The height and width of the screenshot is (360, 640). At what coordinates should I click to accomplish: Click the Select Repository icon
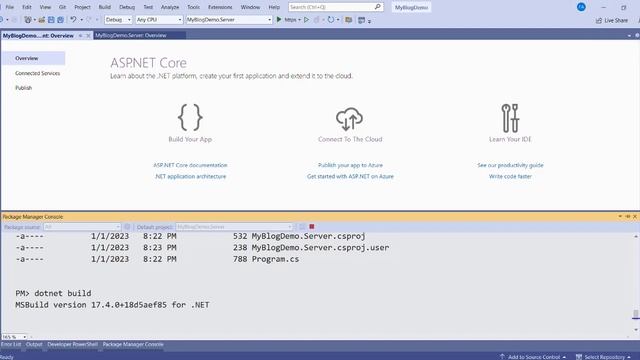pyautogui.click(x=579, y=357)
